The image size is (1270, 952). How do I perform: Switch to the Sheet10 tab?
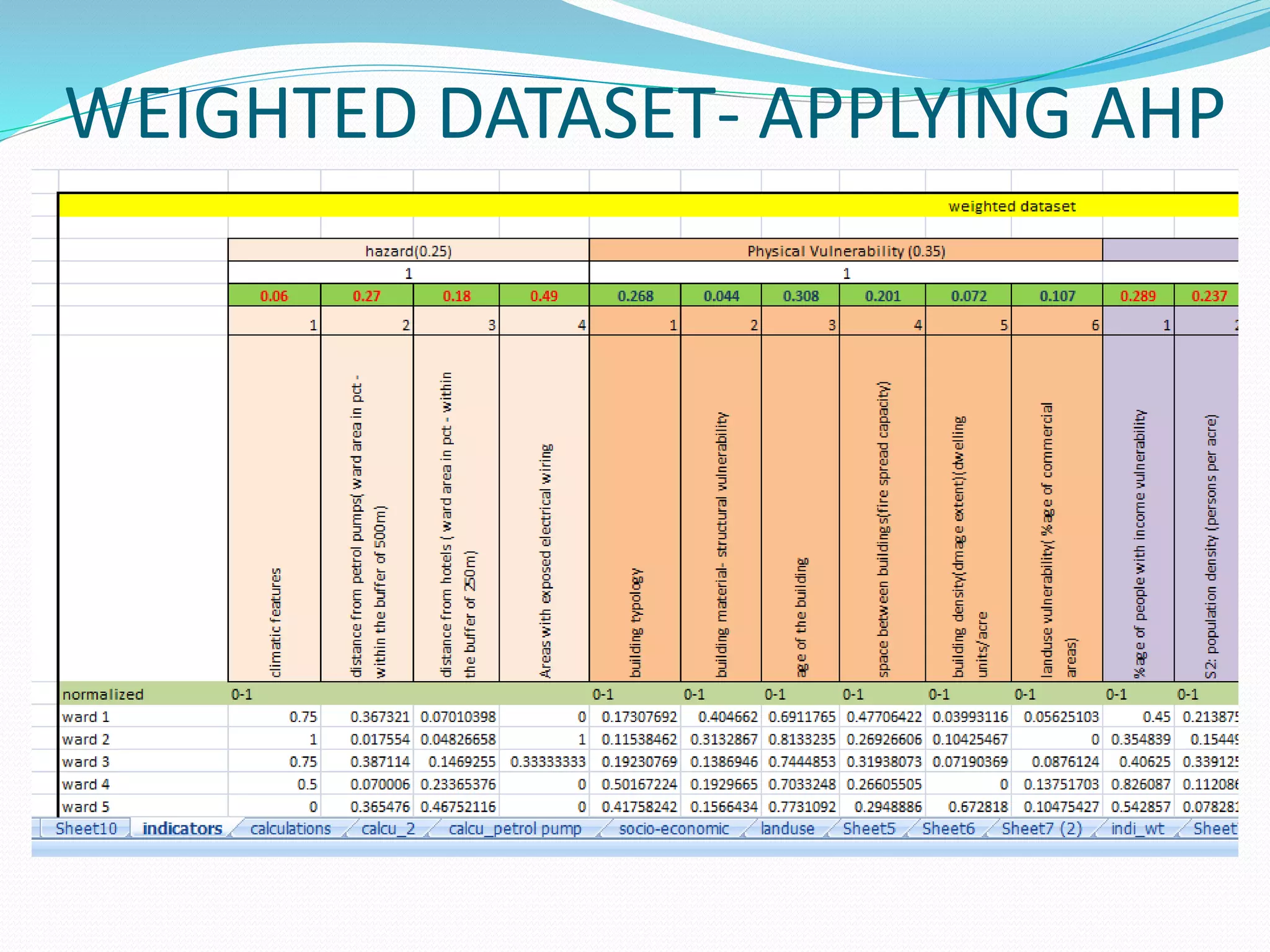86,829
